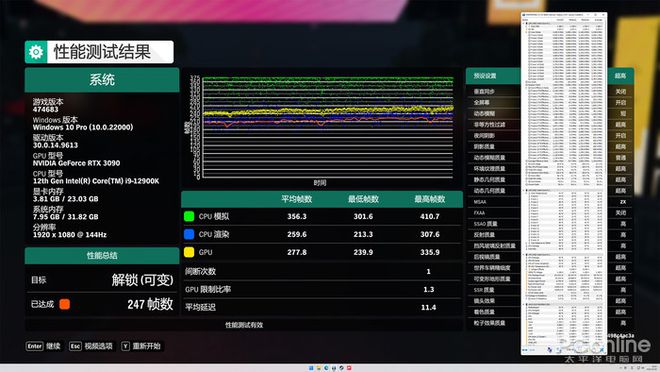Open File Explorer from the taskbar
660x372 pixels.
[x=319, y=368]
